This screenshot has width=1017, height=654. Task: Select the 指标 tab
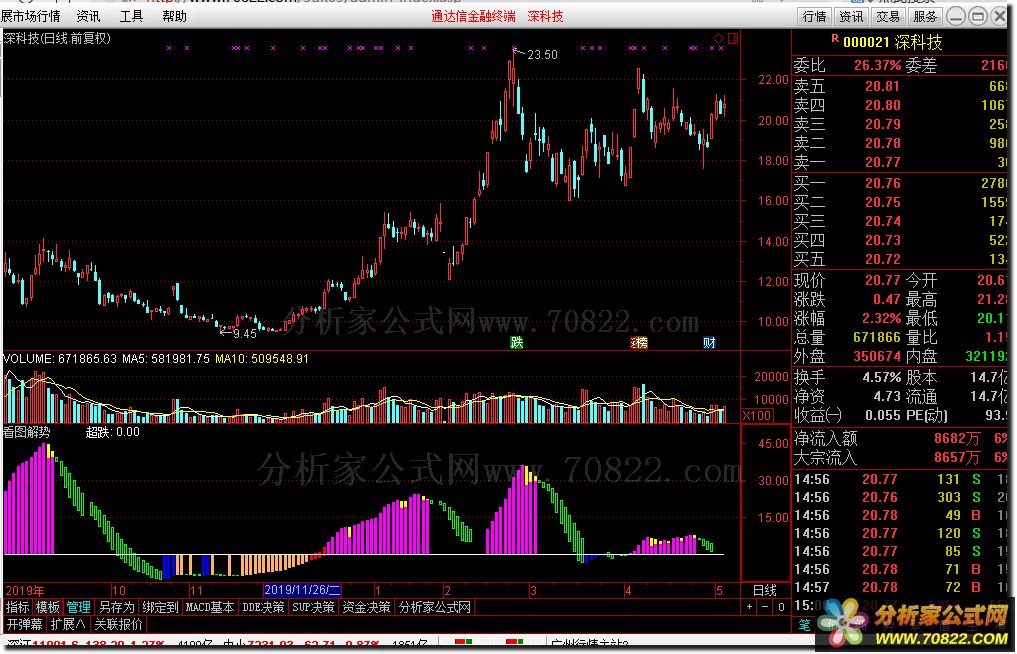pos(18,607)
